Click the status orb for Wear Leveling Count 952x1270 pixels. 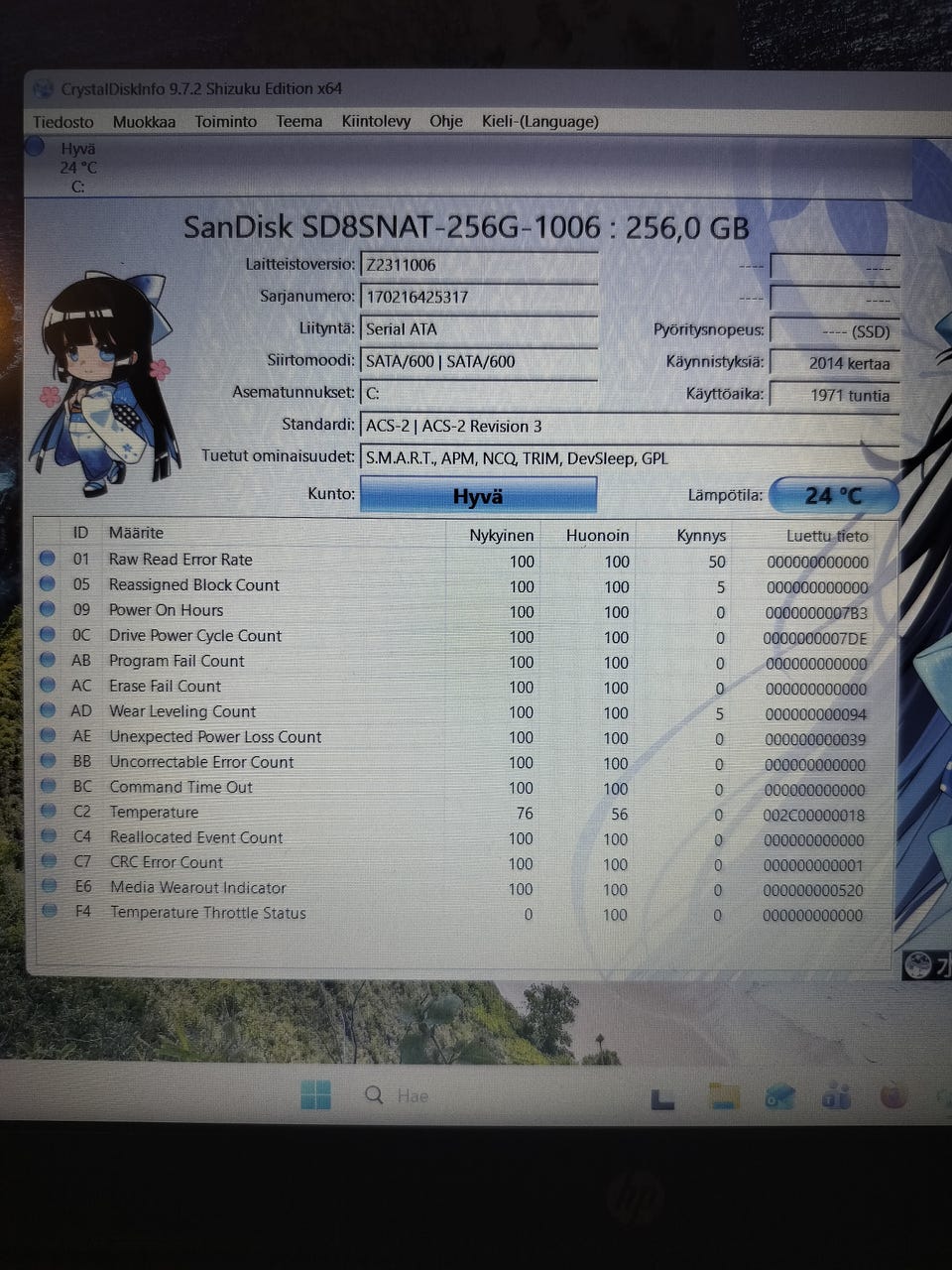[47, 710]
